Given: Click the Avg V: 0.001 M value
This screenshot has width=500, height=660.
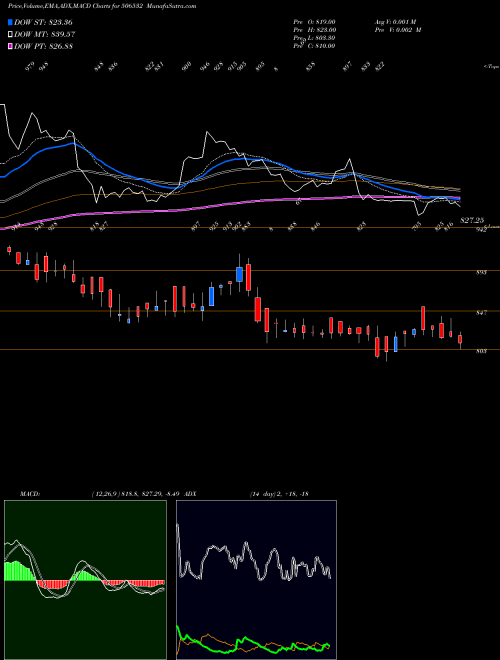Looking at the screenshot, I should click(x=395, y=22).
